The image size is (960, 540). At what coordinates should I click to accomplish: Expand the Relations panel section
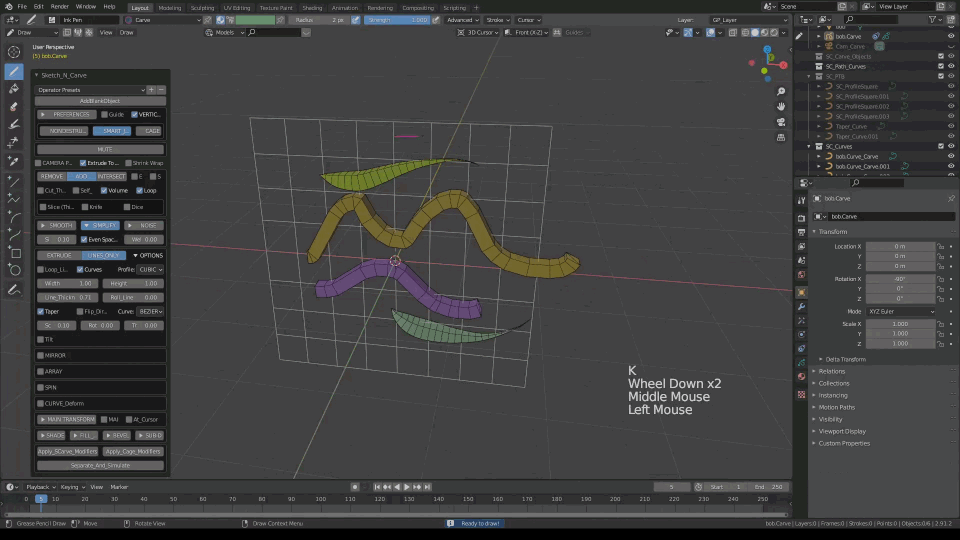(x=831, y=371)
